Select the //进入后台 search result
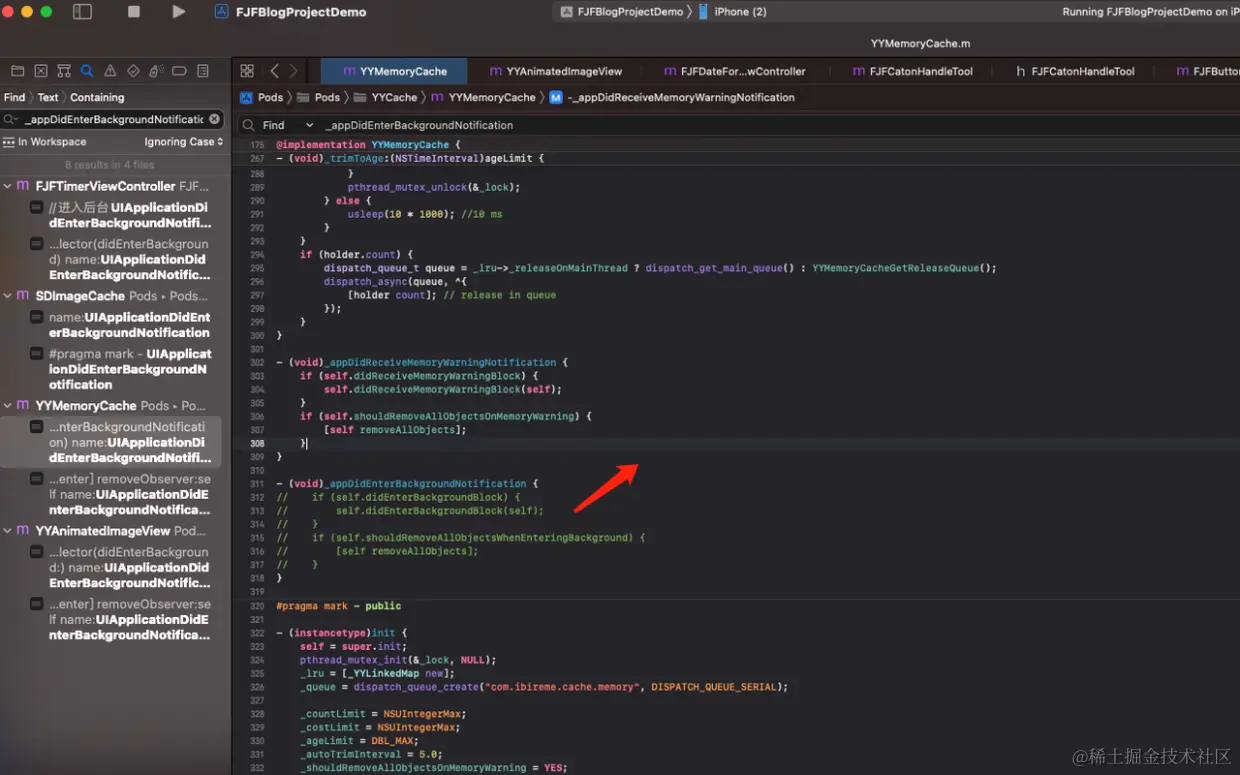This screenshot has height=775, width=1240. coord(120,215)
